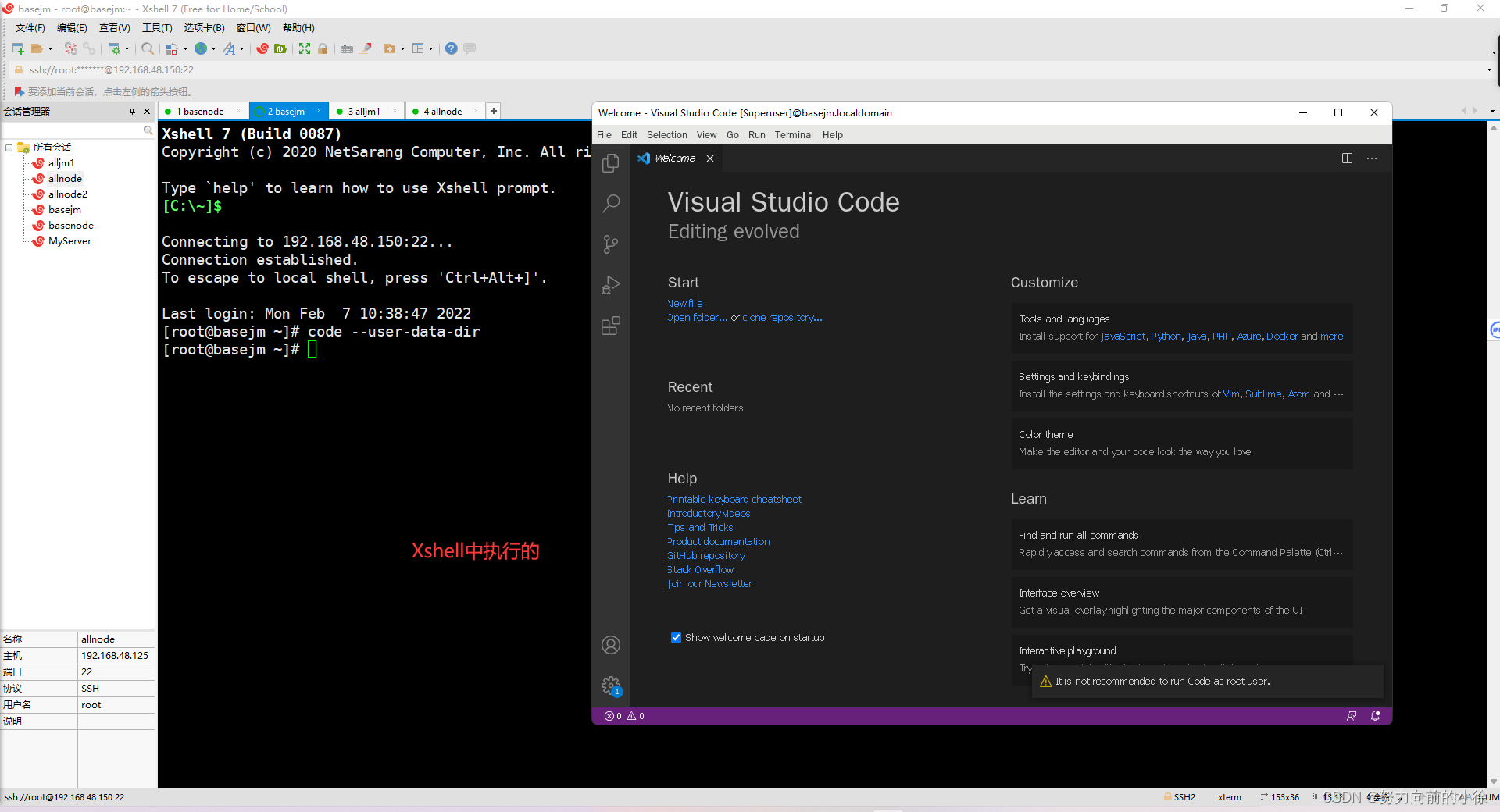Click the fullscreen arrows icon in Xshell toolbar
Image resolution: width=1500 pixels, height=812 pixels.
[x=305, y=48]
